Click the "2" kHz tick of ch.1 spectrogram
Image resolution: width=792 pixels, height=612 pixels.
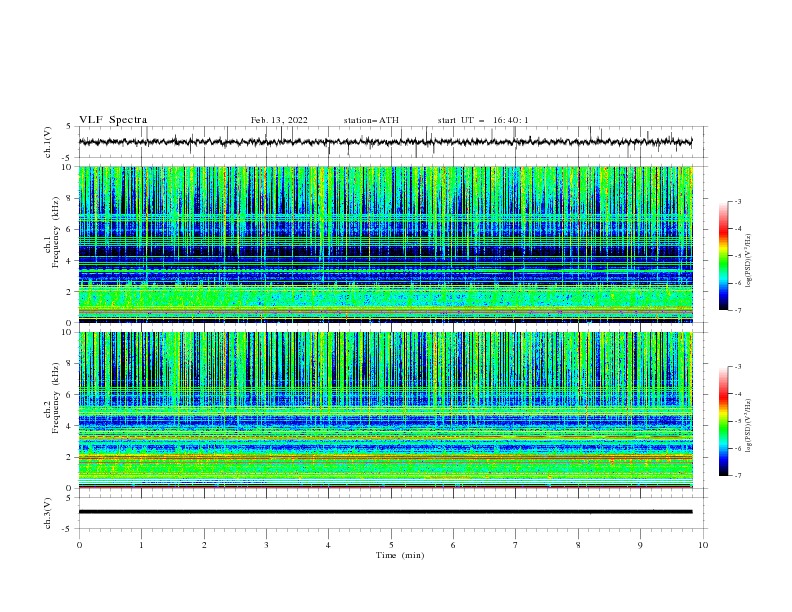(x=69, y=292)
